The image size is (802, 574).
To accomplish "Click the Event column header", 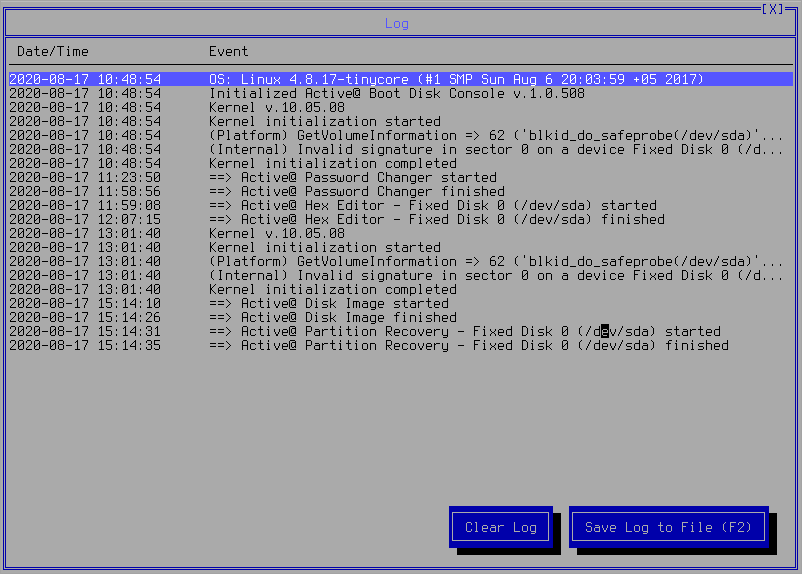I will (x=228, y=51).
